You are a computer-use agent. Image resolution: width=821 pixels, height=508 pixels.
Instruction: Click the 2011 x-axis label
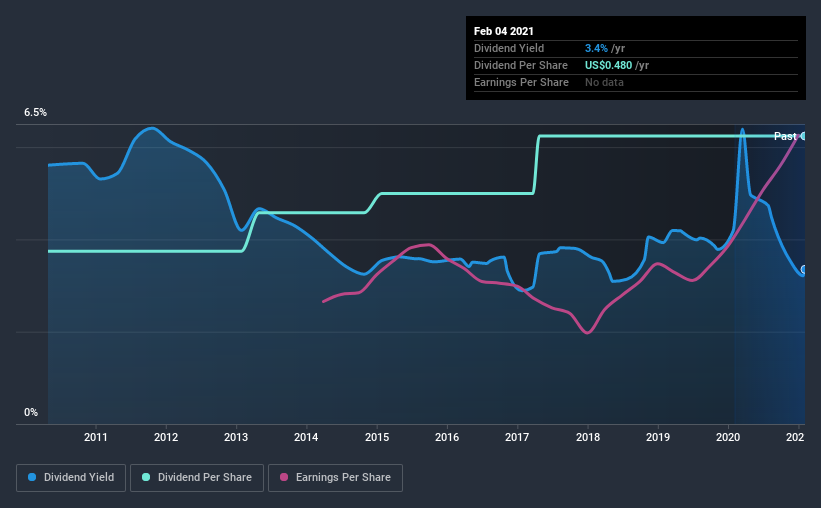tap(96, 437)
